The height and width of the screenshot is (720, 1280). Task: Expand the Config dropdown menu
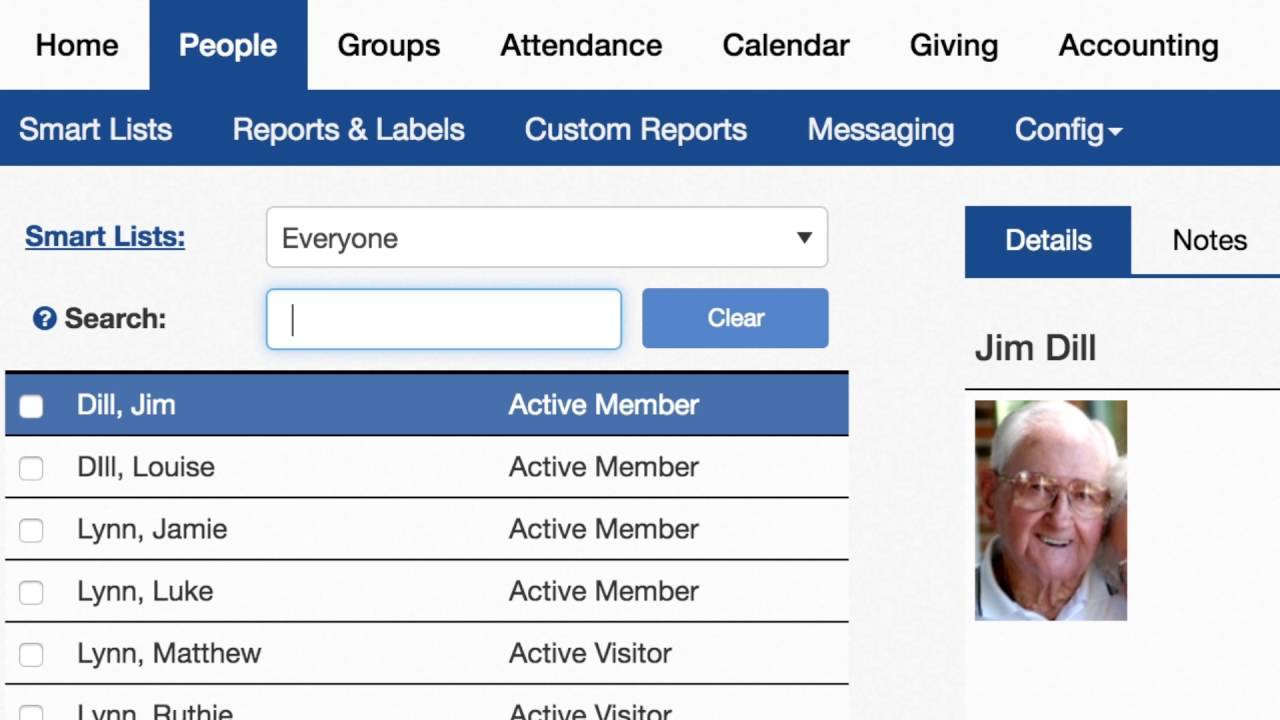(x=1067, y=130)
